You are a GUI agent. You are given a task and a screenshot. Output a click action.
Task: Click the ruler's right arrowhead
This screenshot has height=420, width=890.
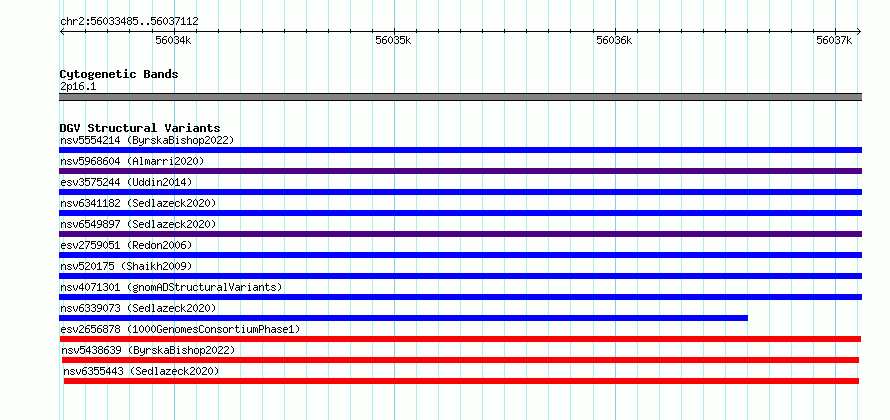tap(859, 31)
